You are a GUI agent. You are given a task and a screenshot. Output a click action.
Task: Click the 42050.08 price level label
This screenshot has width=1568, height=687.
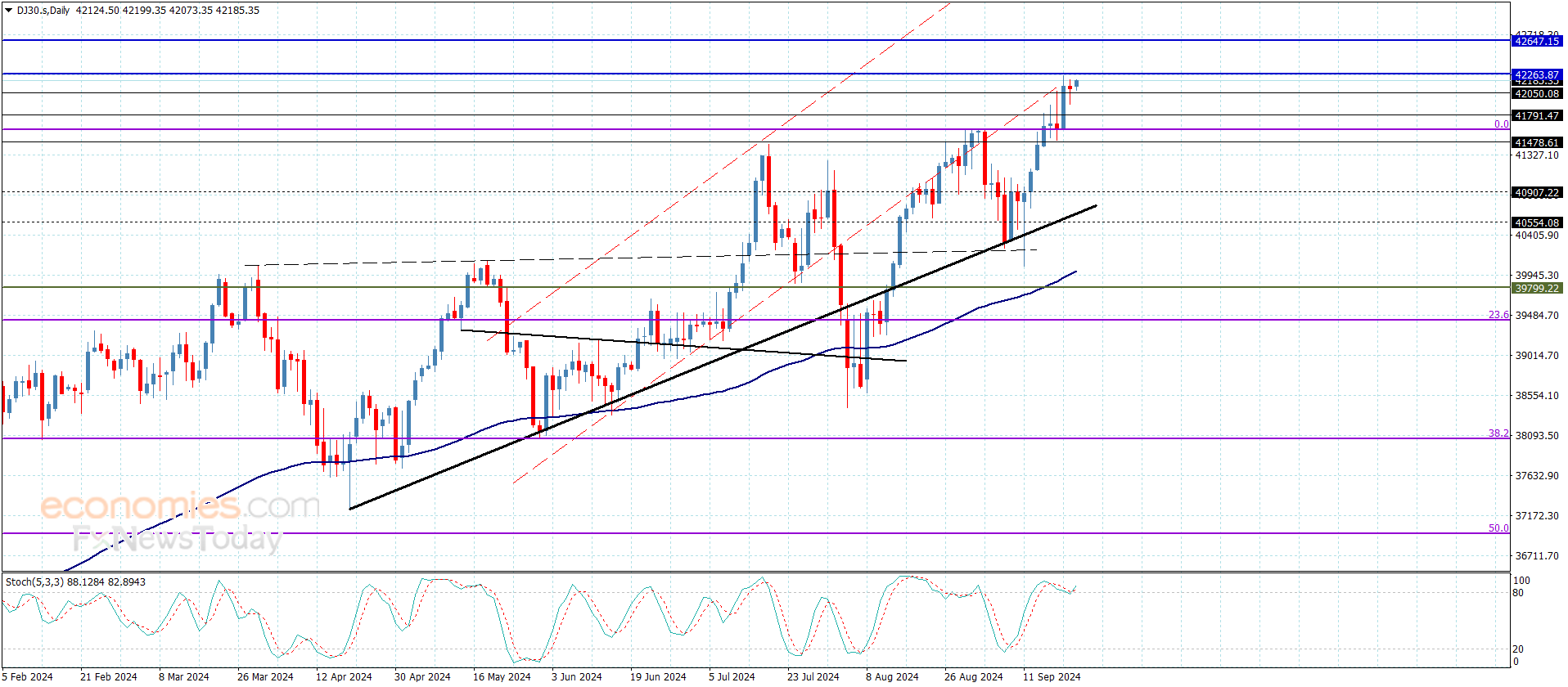[x=1536, y=94]
